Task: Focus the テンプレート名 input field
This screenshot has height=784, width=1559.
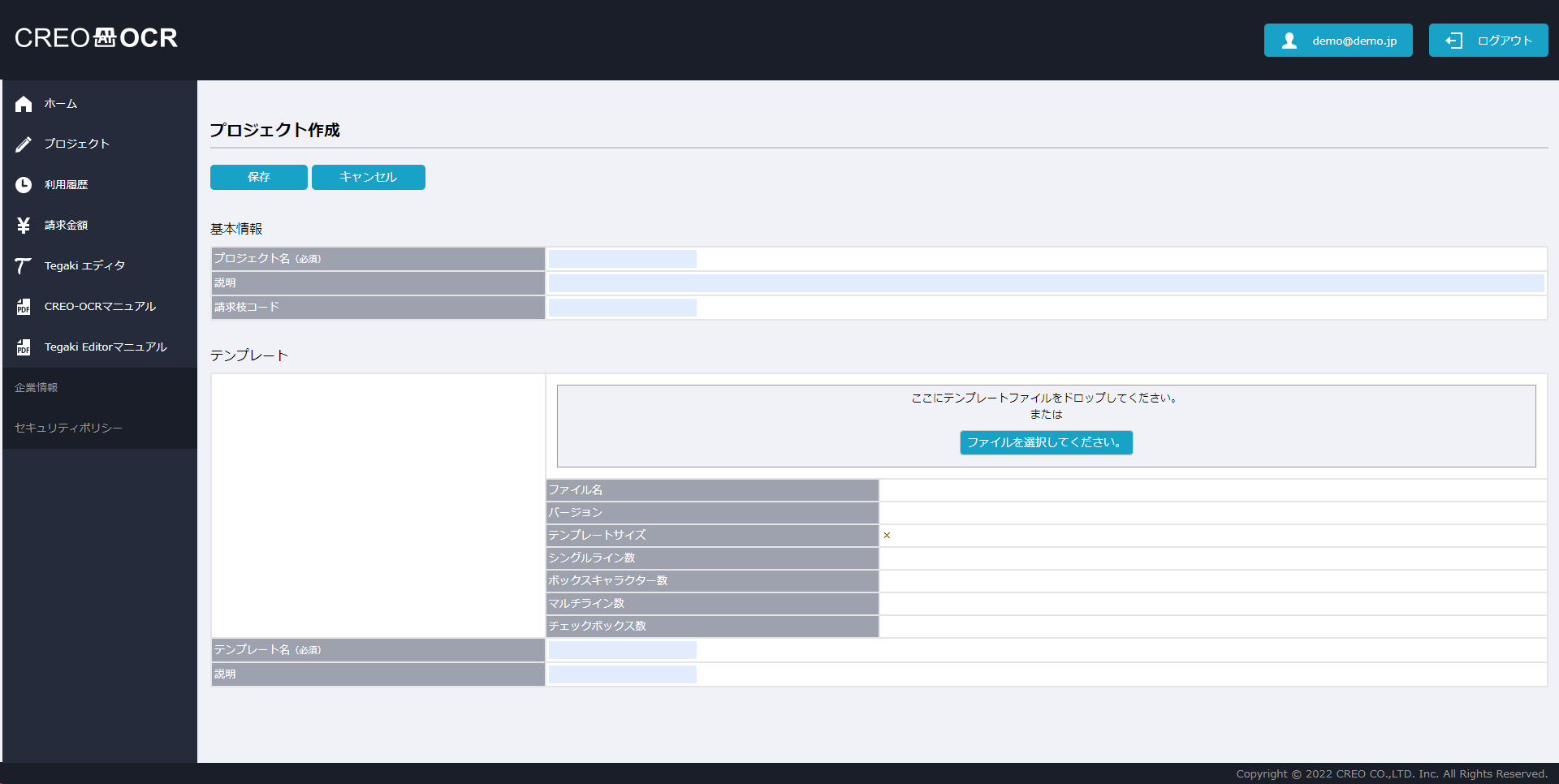Action: pos(622,650)
